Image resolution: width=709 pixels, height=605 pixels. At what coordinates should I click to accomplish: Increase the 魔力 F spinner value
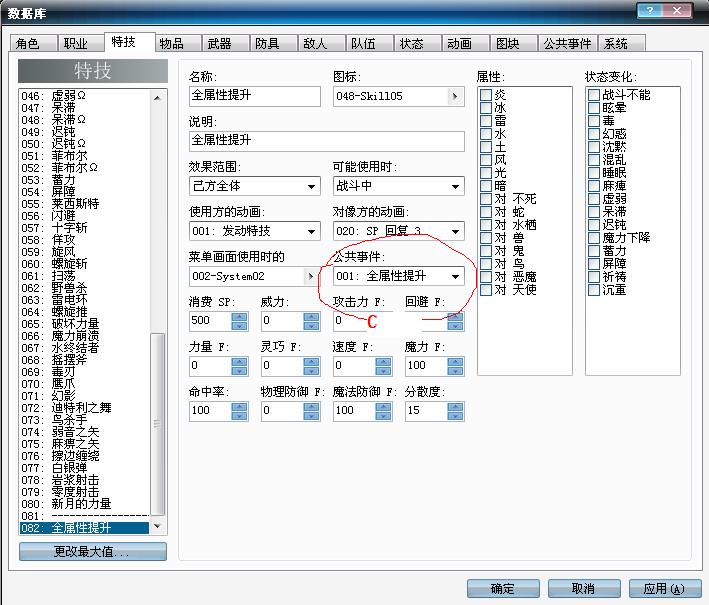[455, 362]
